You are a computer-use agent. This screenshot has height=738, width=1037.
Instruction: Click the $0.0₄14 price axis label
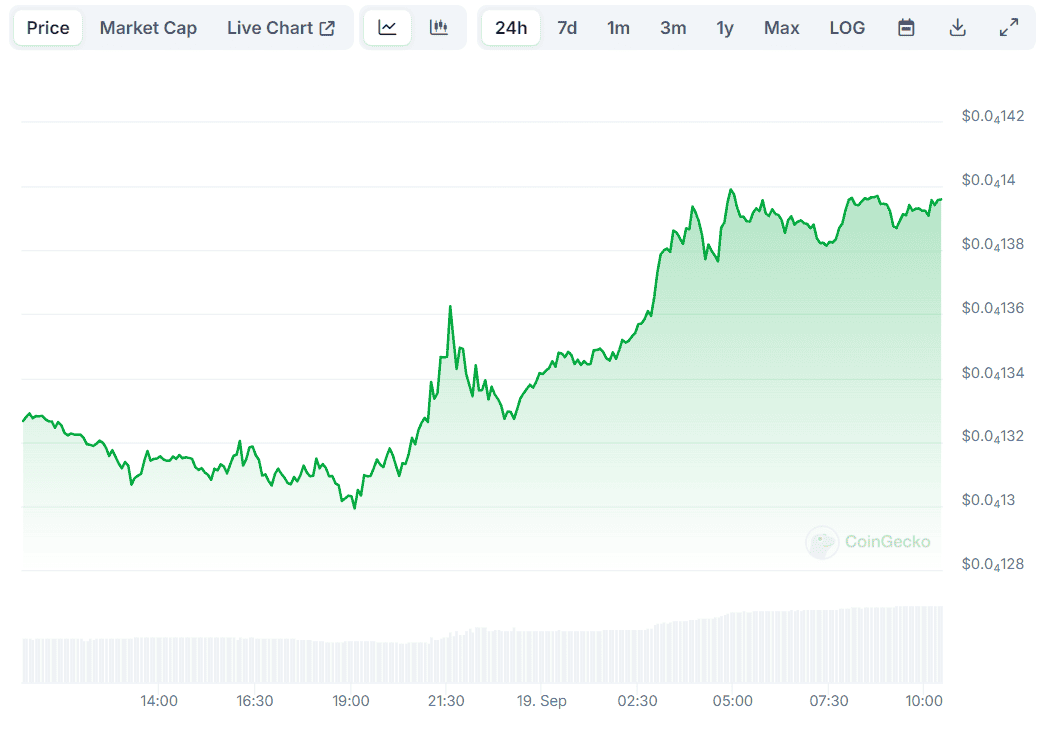tap(988, 181)
